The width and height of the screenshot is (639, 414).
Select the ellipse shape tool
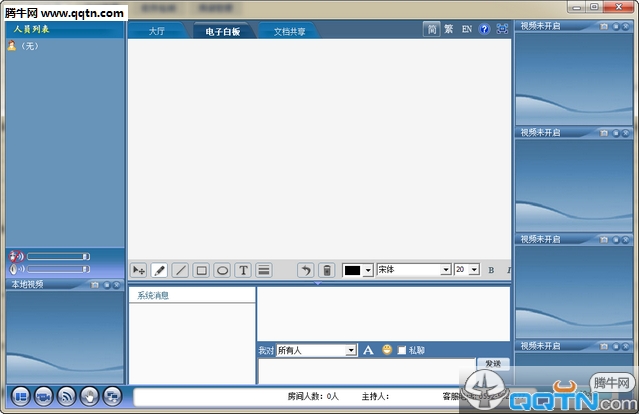pyautogui.click(x=222, y=270)
